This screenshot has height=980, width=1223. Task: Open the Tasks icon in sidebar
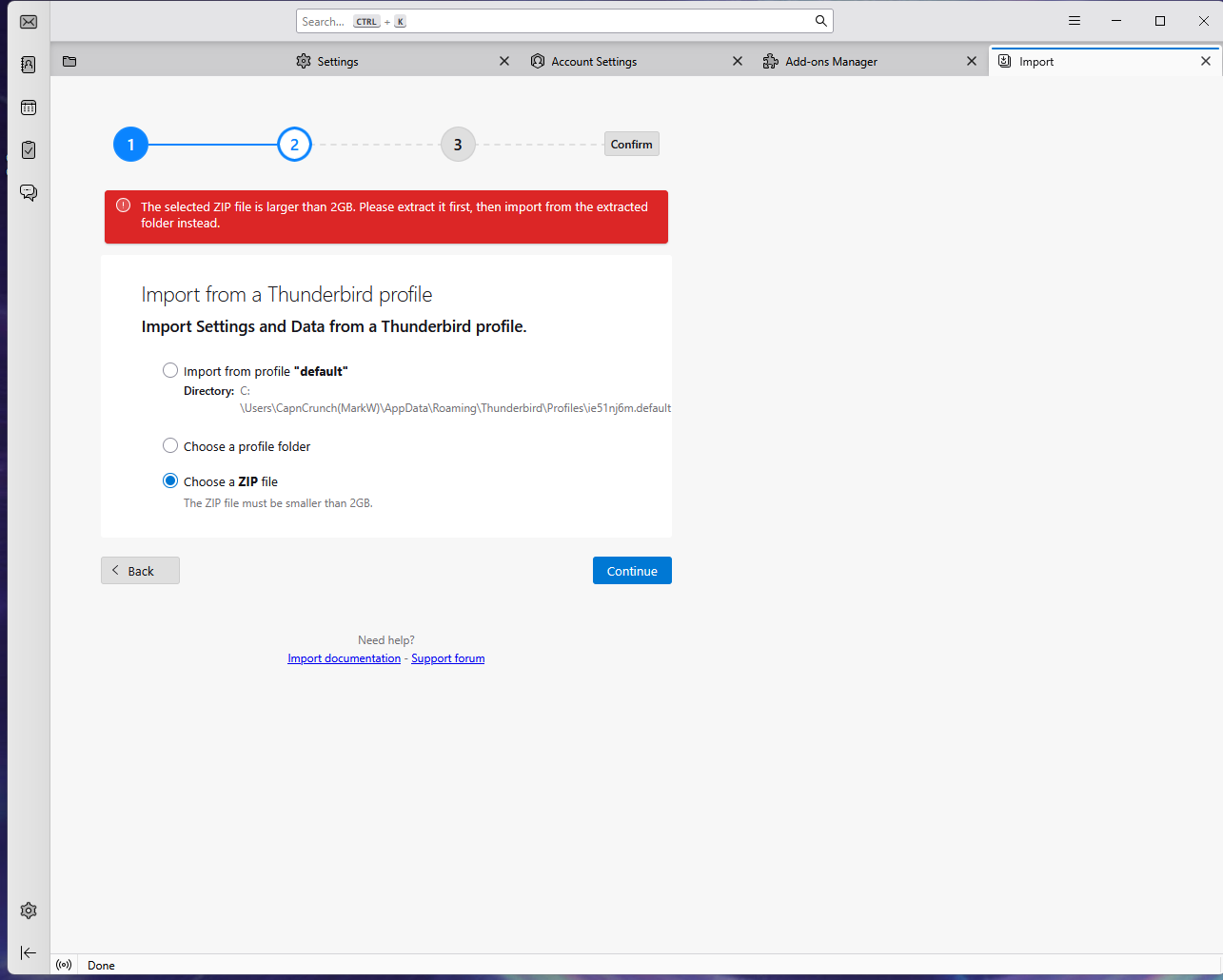[29, 149]
